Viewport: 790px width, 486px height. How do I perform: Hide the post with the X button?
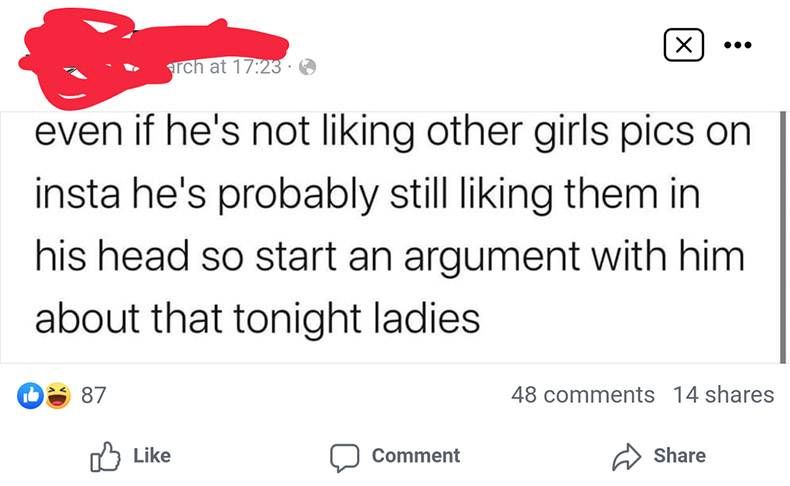682,45
